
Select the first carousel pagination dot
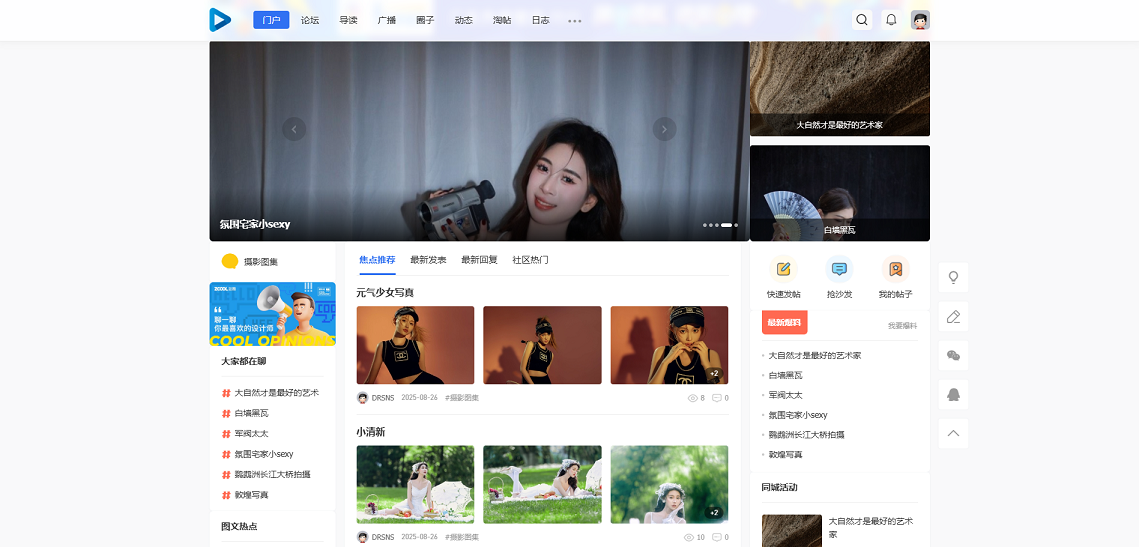[704, 225]
